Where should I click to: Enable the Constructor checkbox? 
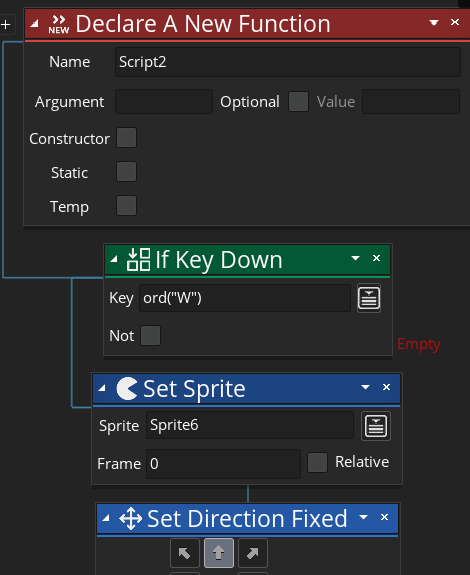(126, 138)
